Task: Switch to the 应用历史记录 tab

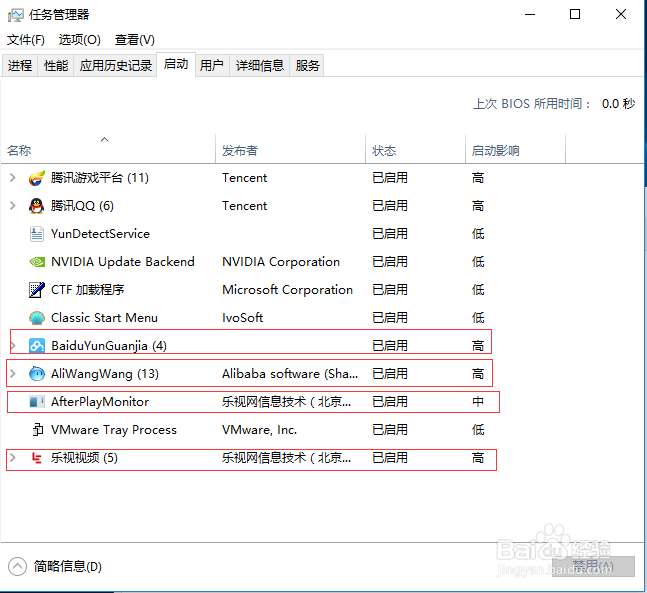Action: [x=116, y=65]
